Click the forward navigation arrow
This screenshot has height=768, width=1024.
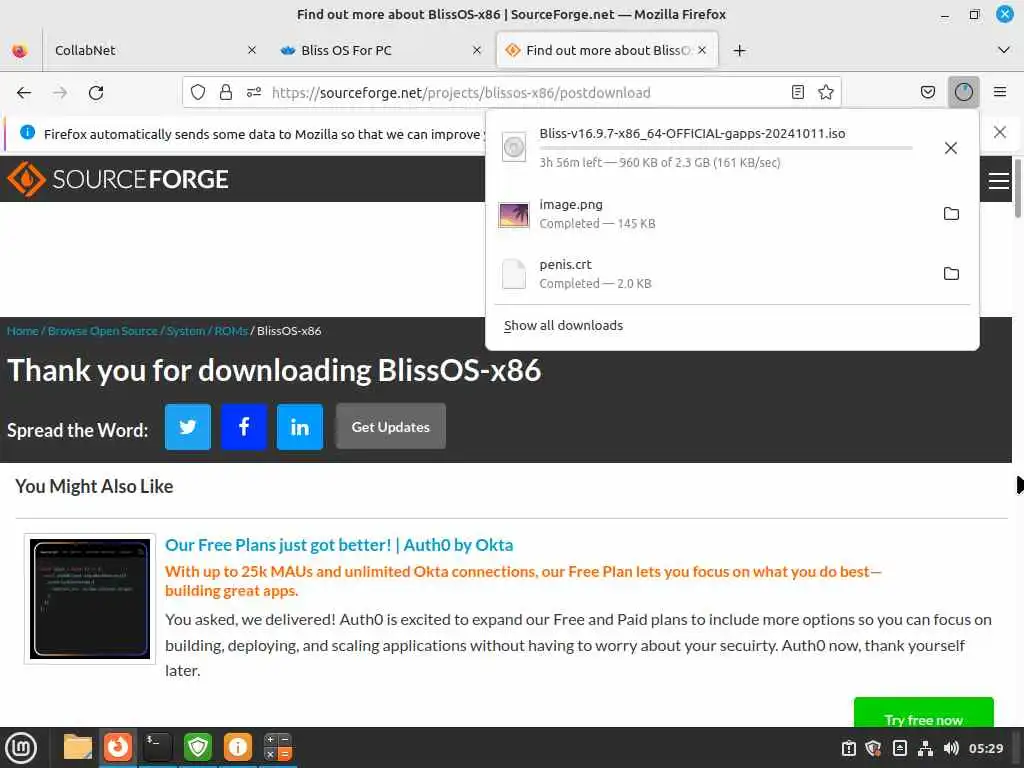(60, 92)
